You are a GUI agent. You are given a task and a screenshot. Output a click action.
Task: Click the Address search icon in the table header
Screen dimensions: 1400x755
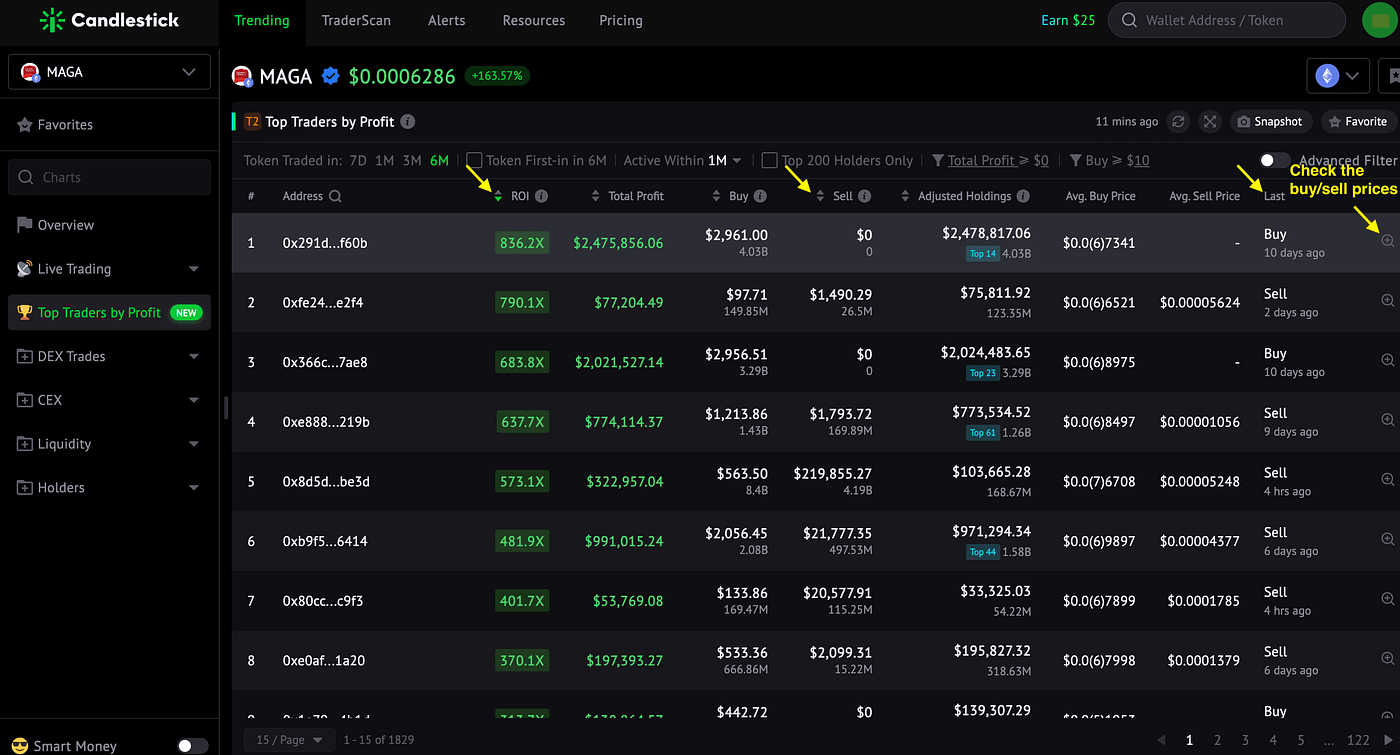[335, 196]
